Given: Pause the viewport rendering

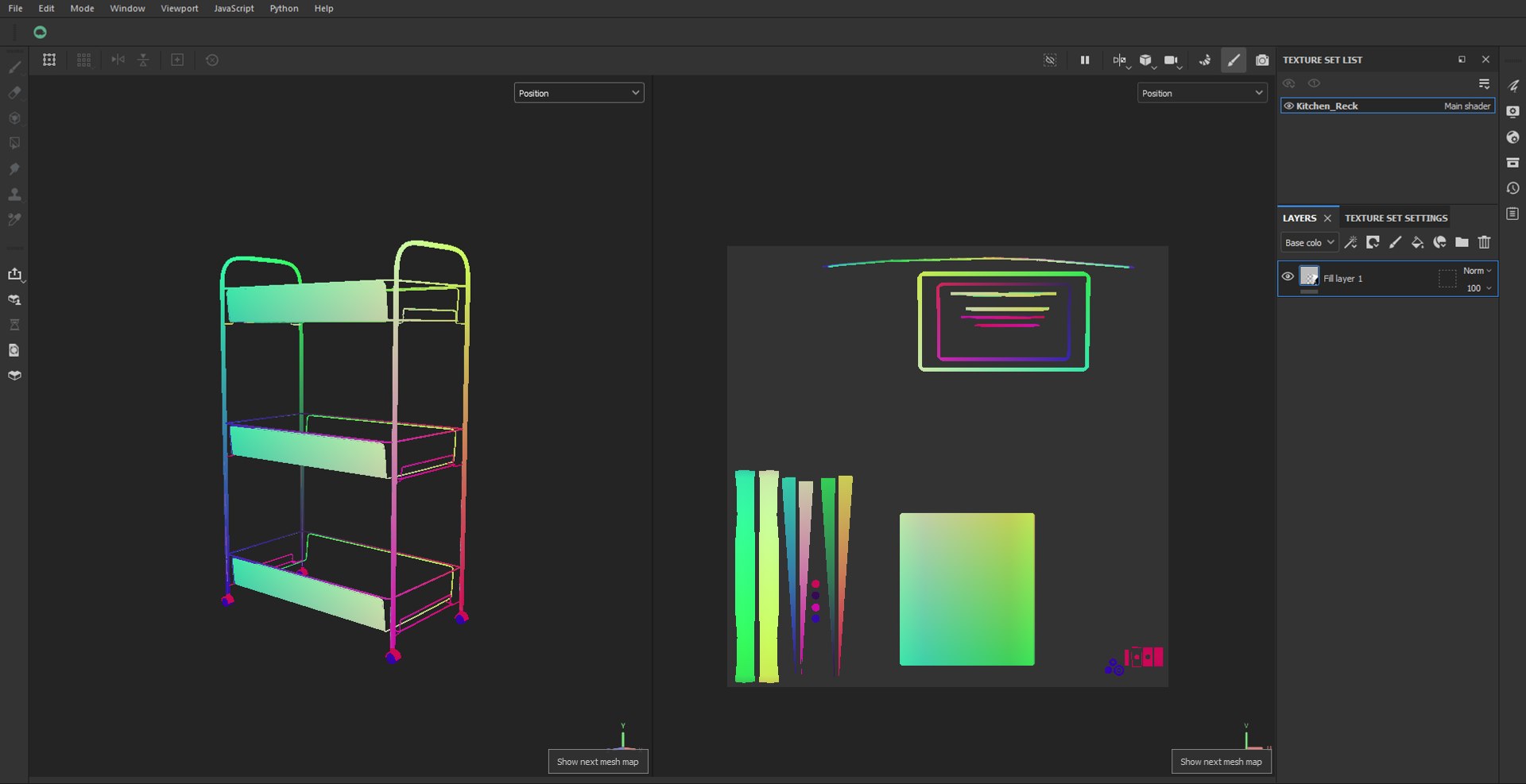Looking at the screenshot, I should pyautogui.click(x=1085, y=60).
